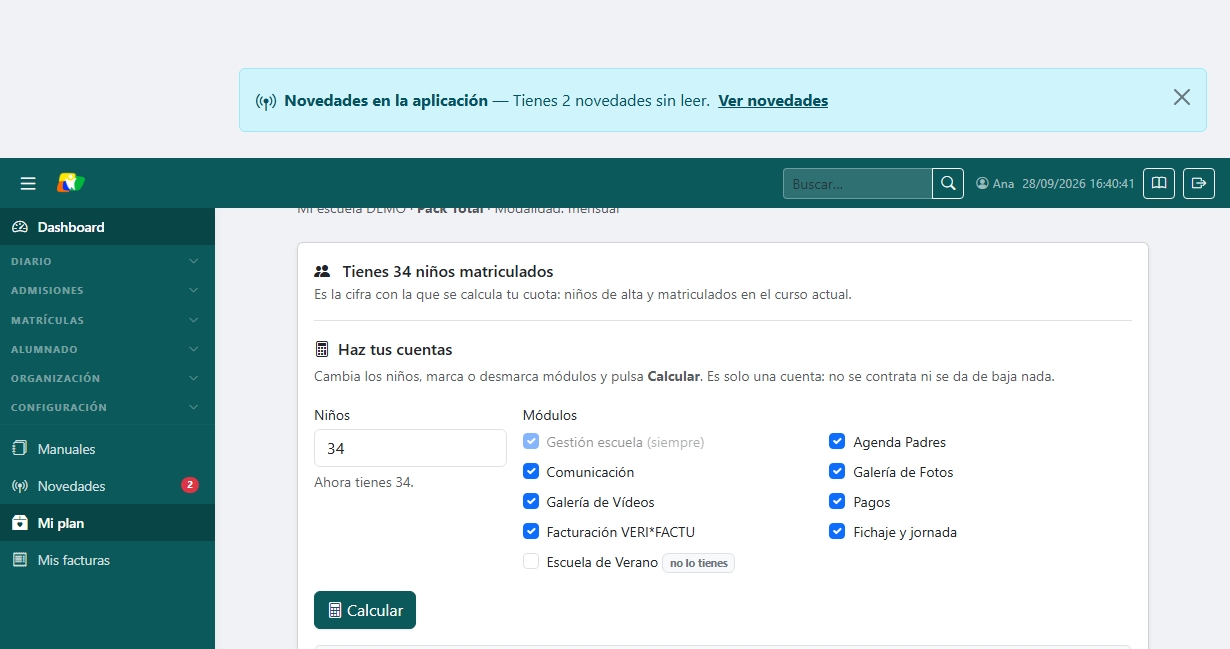Image resolution: width=1230 pixels, height=649 pixels.
Task: Uncheck Facturación VERI*FACTU module
Action: pos(531,531)
